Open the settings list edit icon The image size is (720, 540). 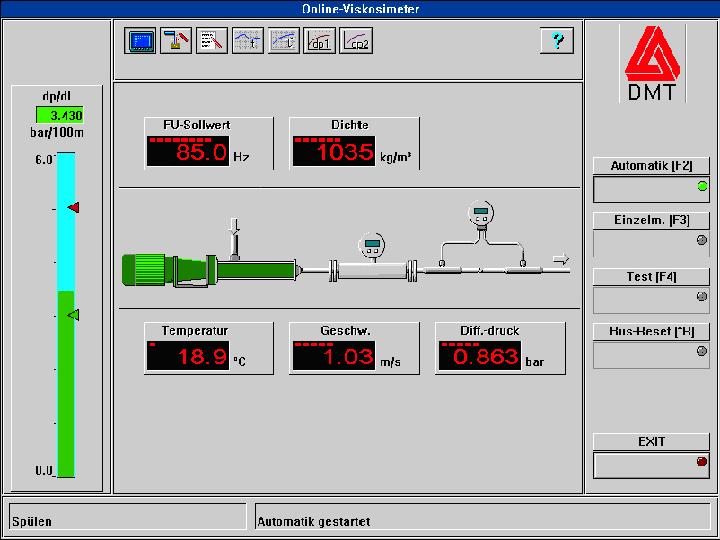212,41
